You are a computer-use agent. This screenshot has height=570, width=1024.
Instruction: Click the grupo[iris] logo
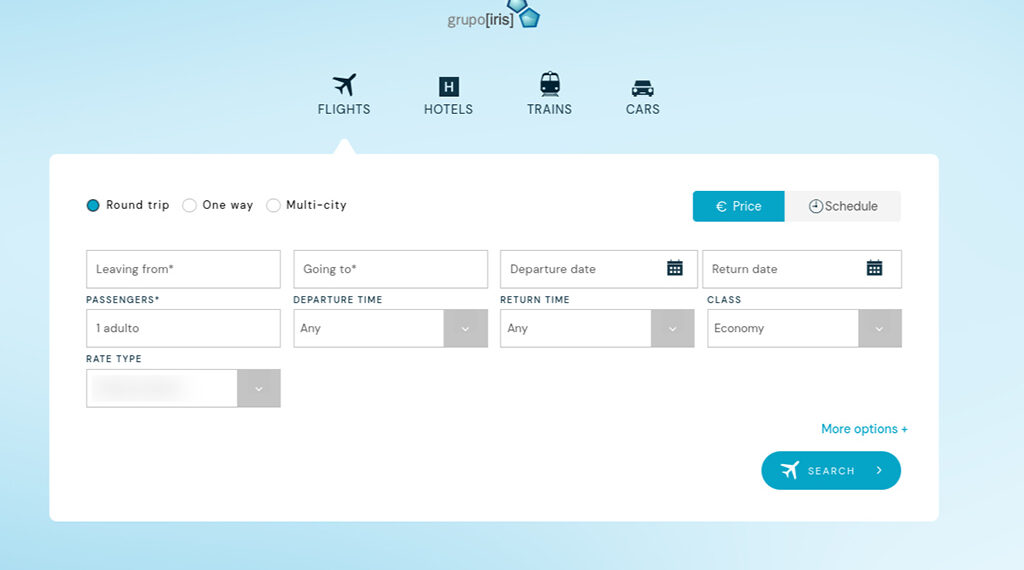tap(494, 16)
